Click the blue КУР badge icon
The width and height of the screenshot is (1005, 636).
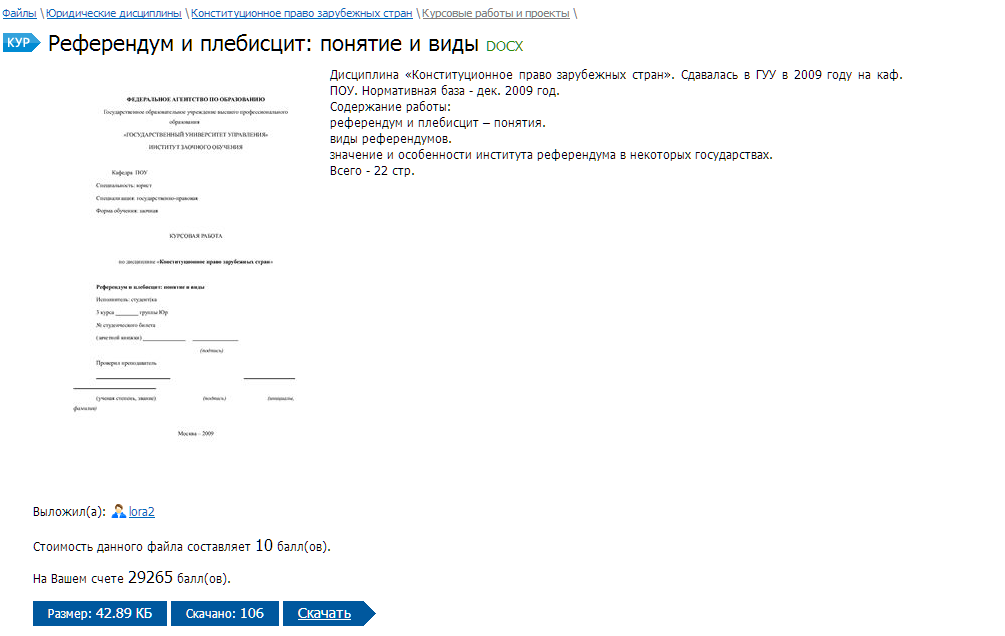point(20,43)
